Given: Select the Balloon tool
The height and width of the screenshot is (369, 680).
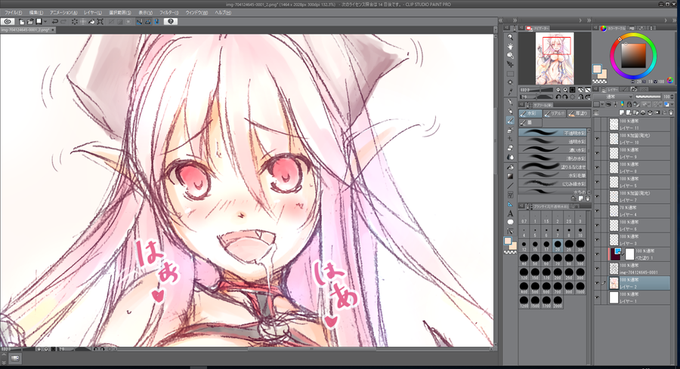Looking at the screenshot, I should point(510,222).
